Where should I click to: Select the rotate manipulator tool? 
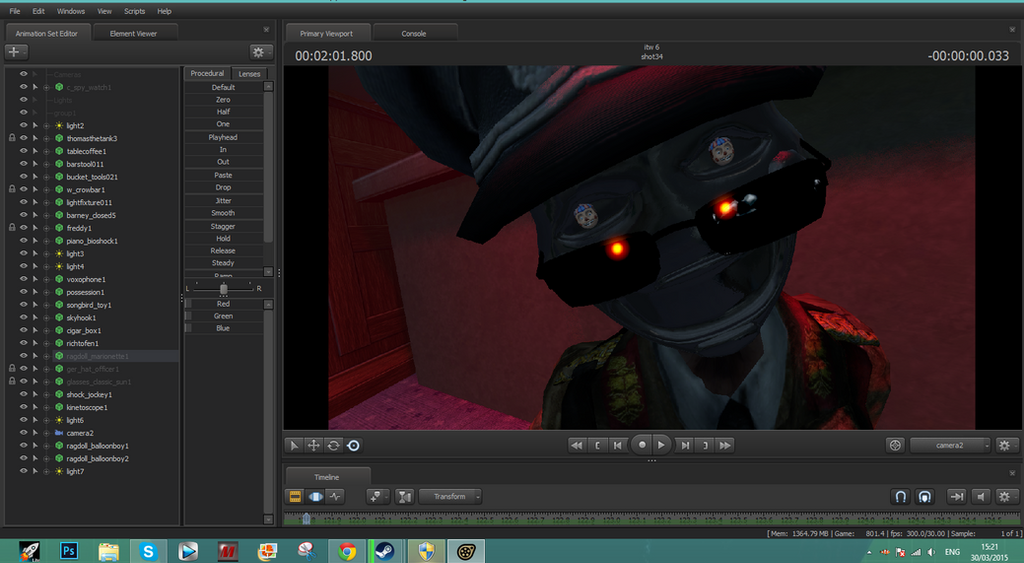(334, 445)
